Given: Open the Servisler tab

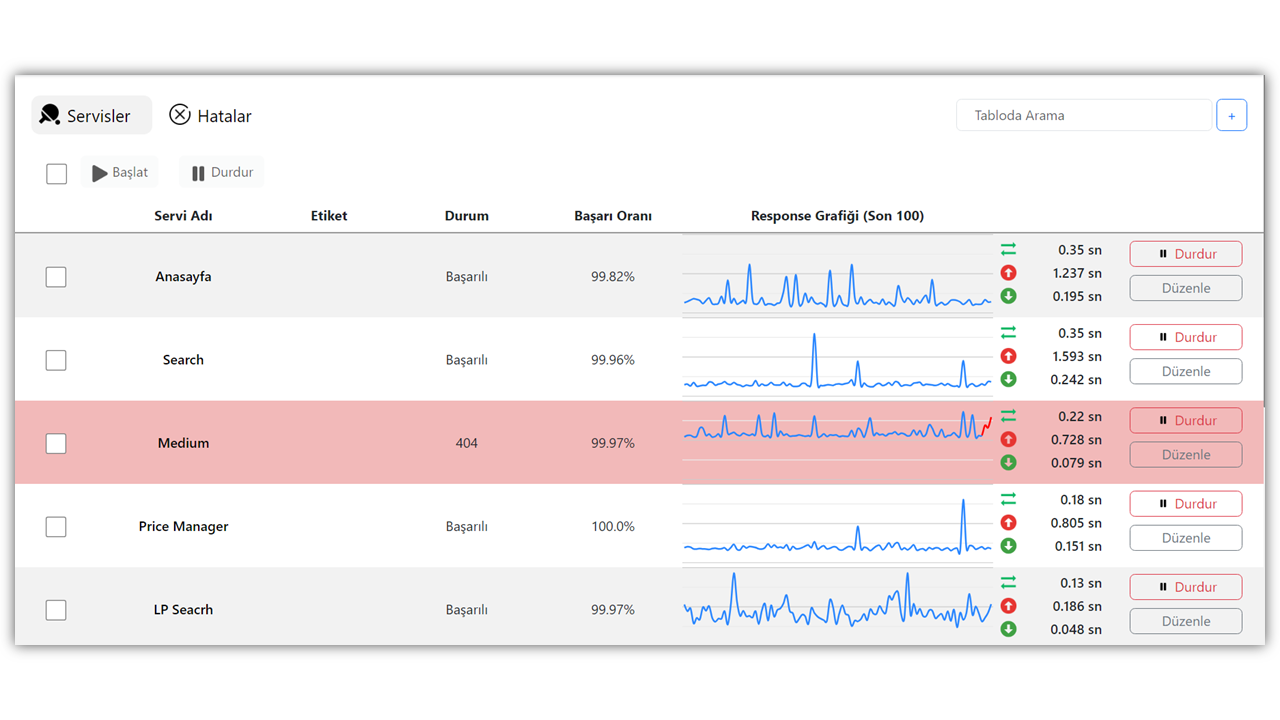Looking at the screenshot, I should [x=91, y=115].
